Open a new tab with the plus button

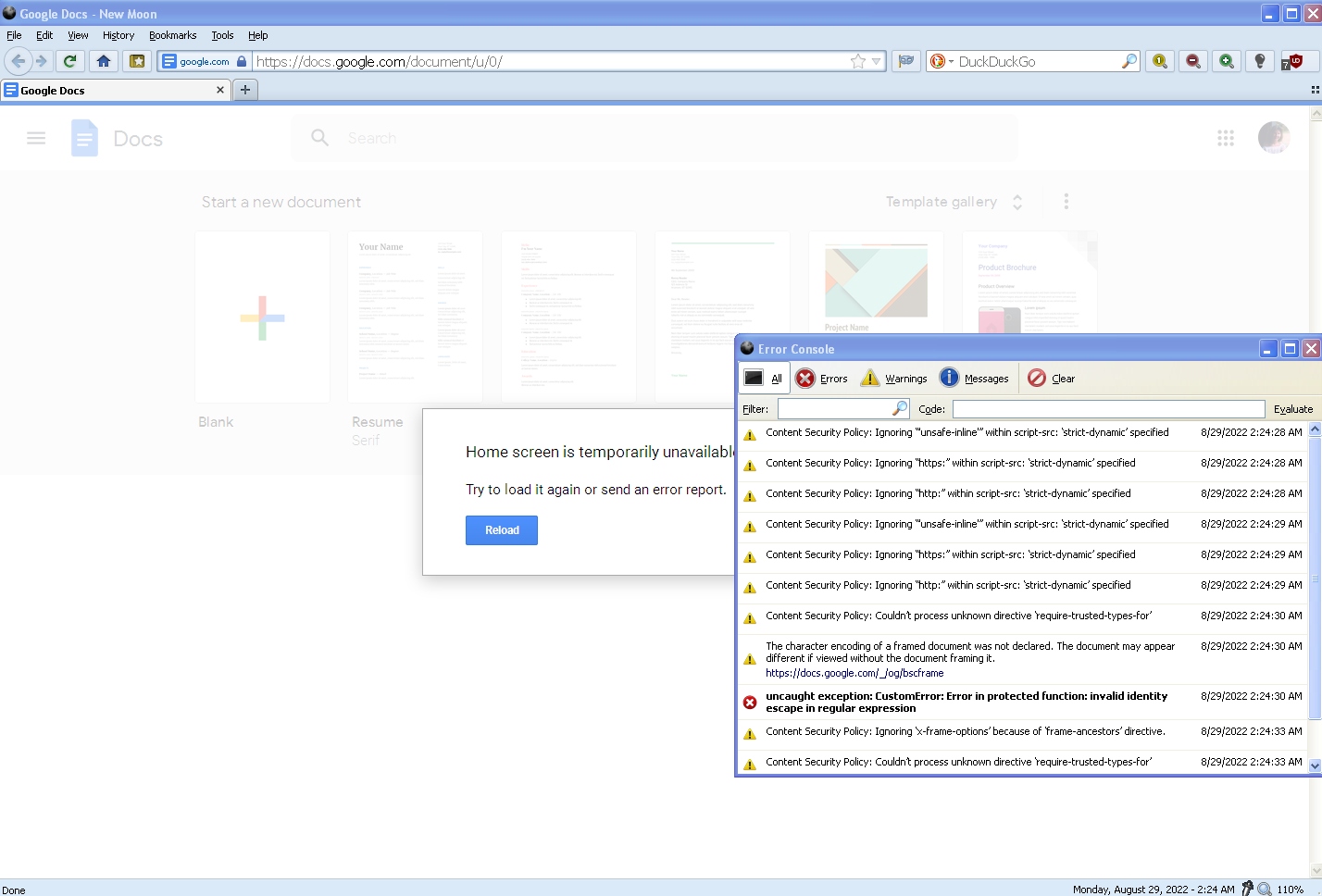(x=244, y=90)
